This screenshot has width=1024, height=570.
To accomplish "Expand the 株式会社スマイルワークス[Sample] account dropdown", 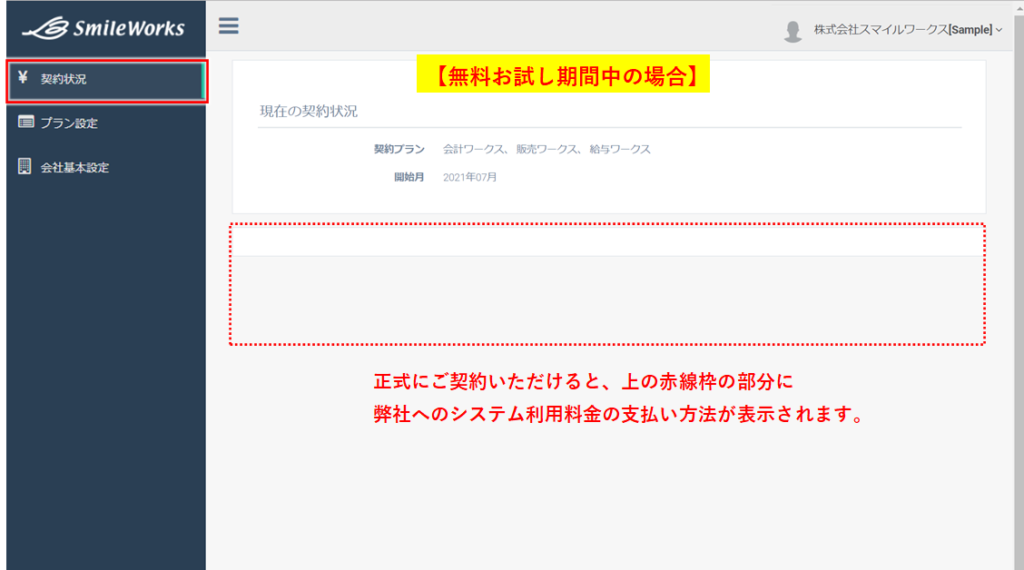I will coord(908,29).
